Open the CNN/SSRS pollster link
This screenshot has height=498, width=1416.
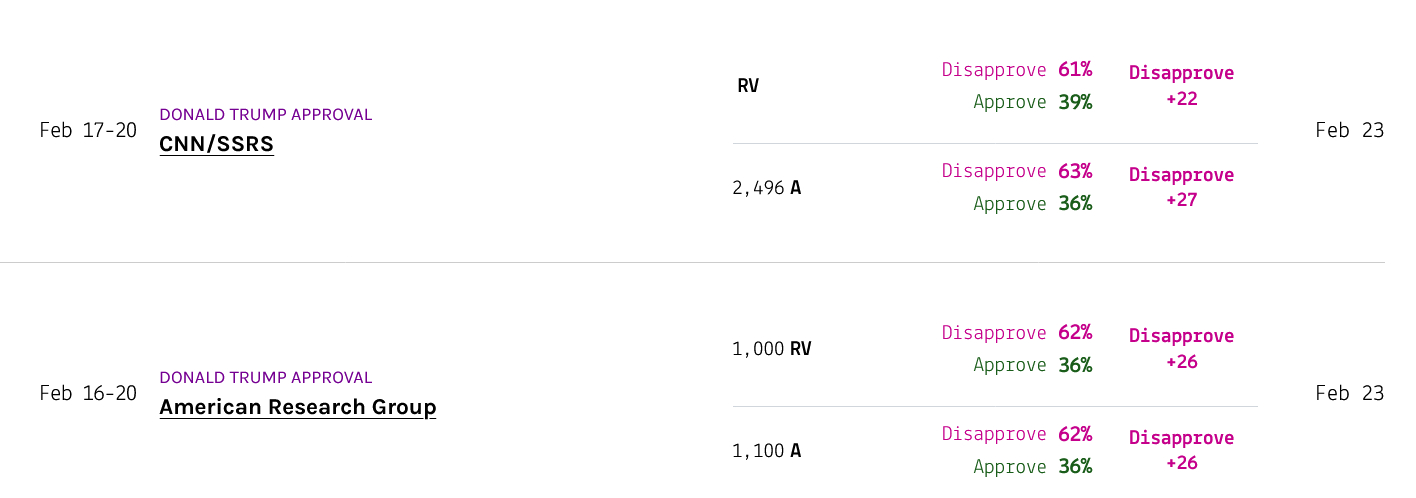(216, 144)
